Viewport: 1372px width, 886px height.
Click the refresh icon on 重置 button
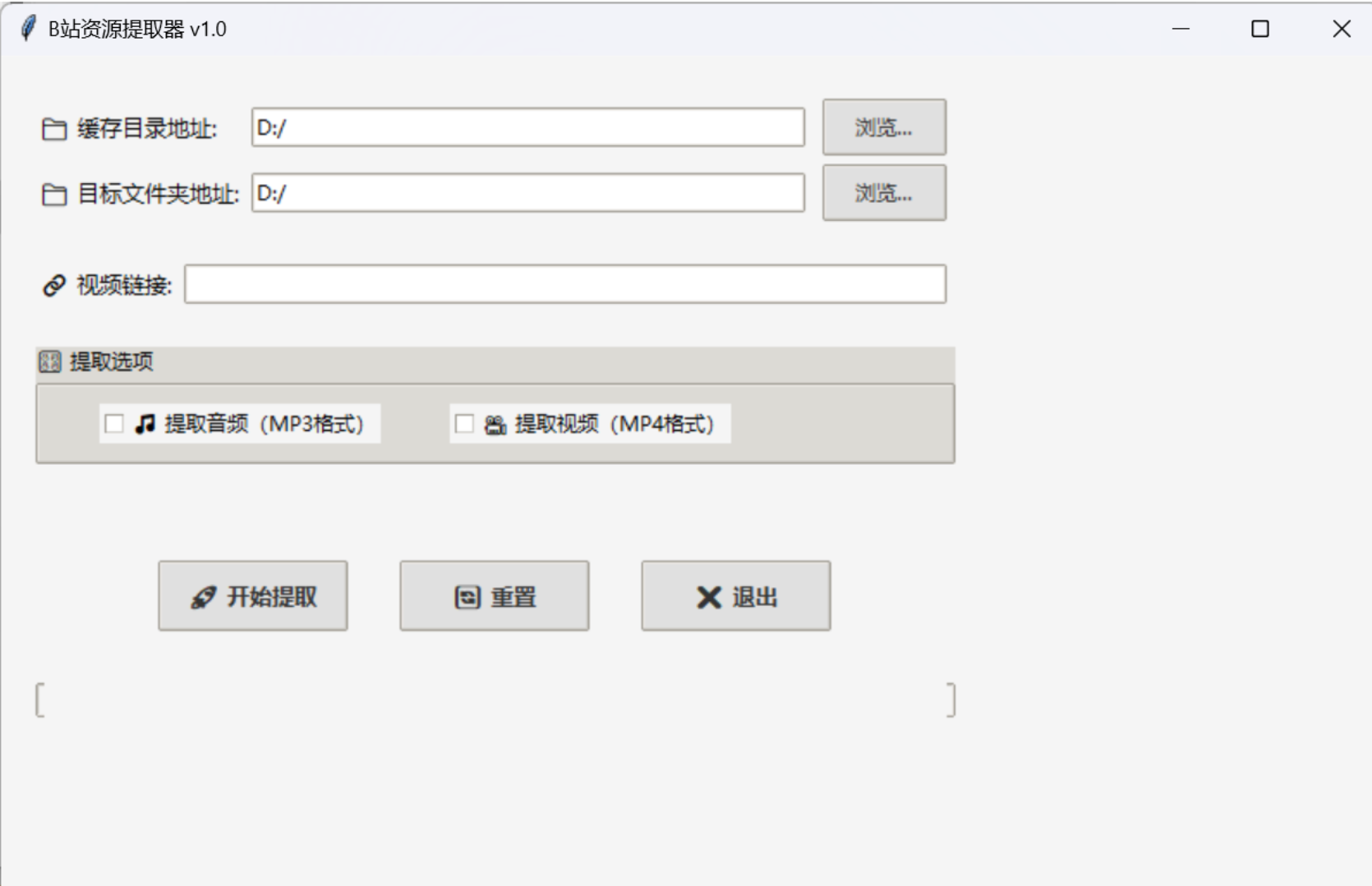pos(467,597)
